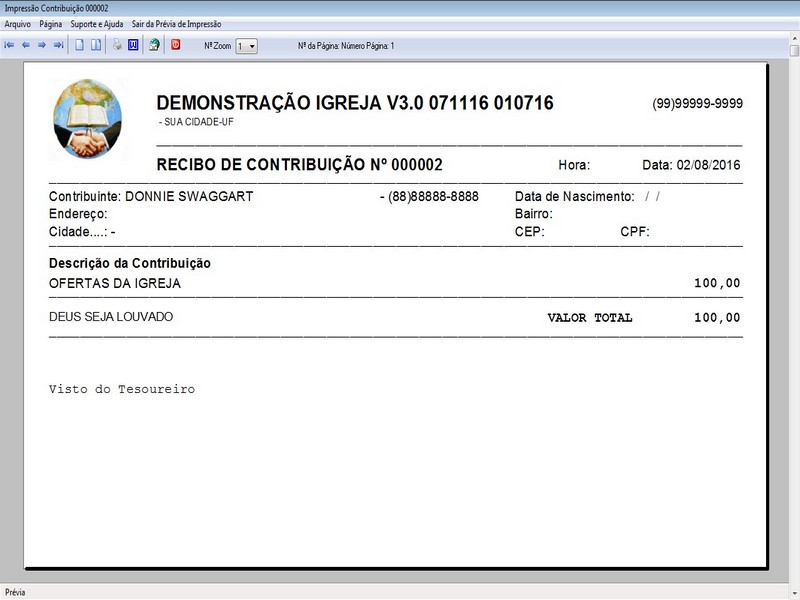
Task: Click red power exit icon
Action: [x=176, y=45]
